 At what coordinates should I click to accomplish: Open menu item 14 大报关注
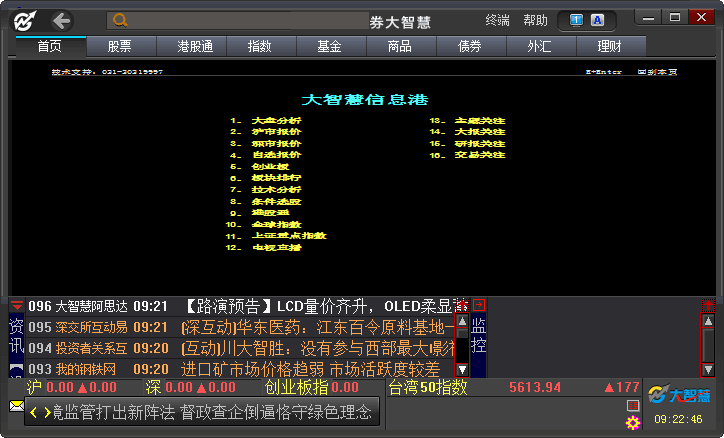(x=467, y=132)
